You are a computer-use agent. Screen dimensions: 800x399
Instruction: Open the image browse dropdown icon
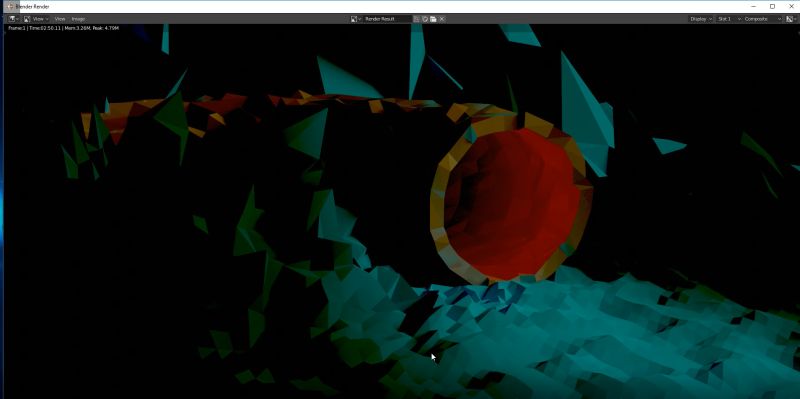(x=356, y=19)
